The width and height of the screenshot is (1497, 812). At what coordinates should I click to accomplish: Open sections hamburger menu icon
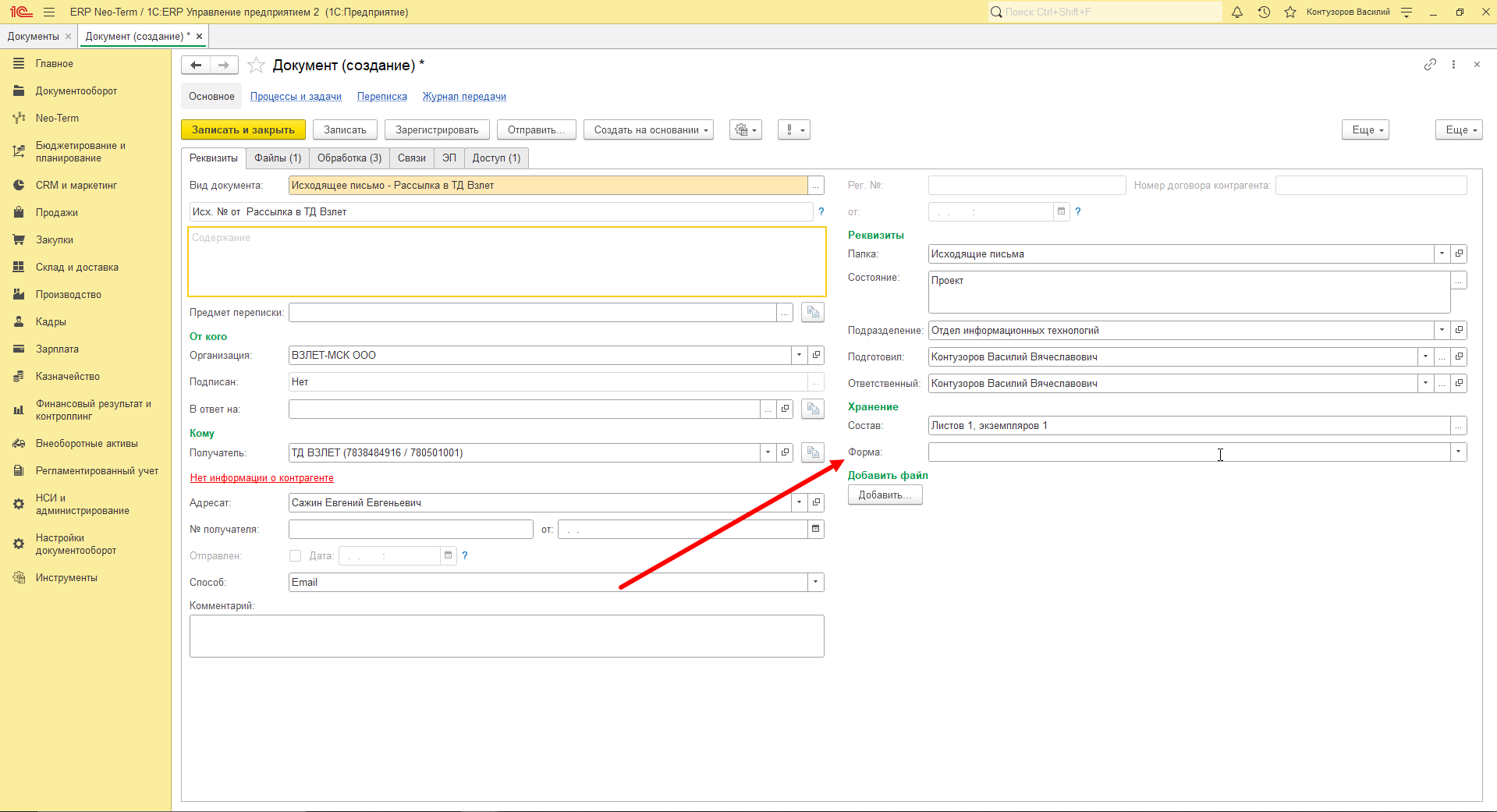tap(49, 12)
